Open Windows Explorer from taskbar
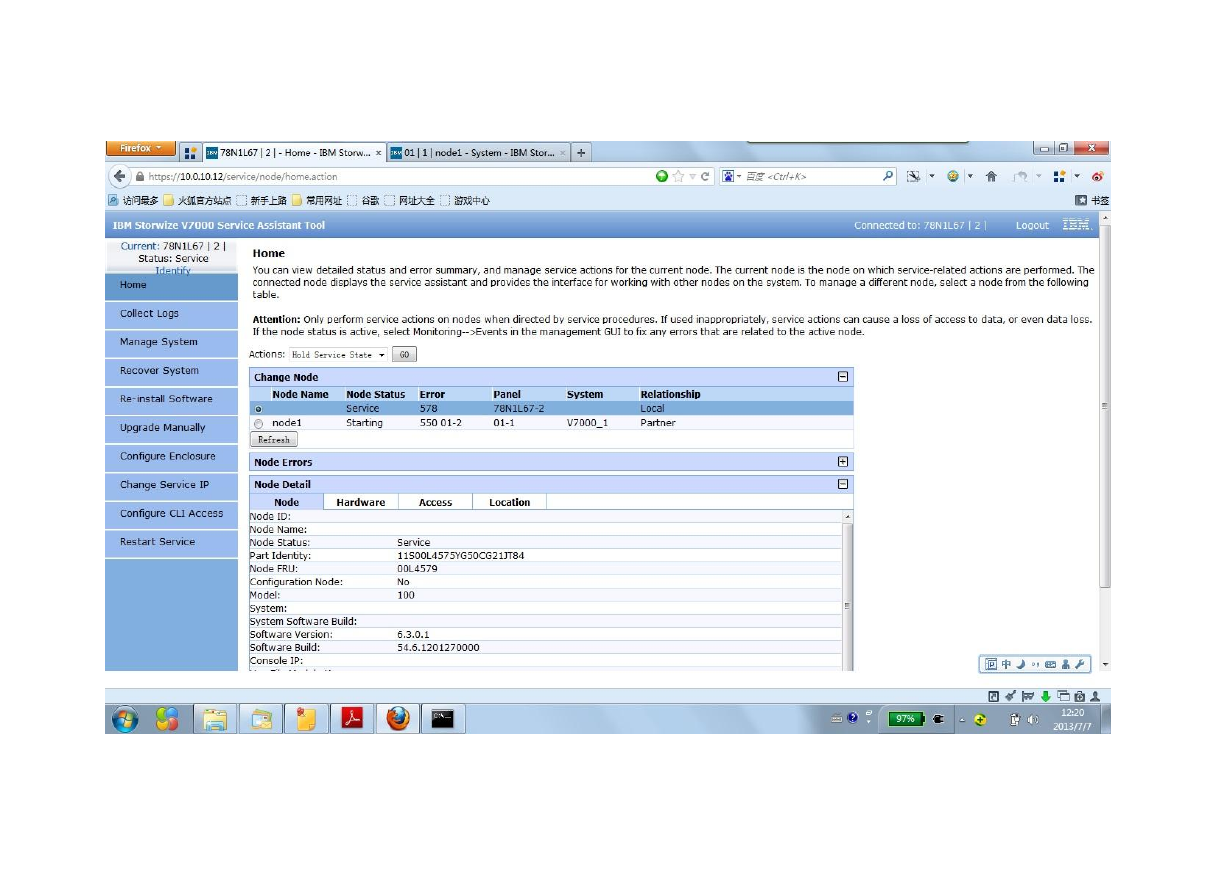Image resolution: width=1228 pixels, height=869 pixels. tap(215, 719)
